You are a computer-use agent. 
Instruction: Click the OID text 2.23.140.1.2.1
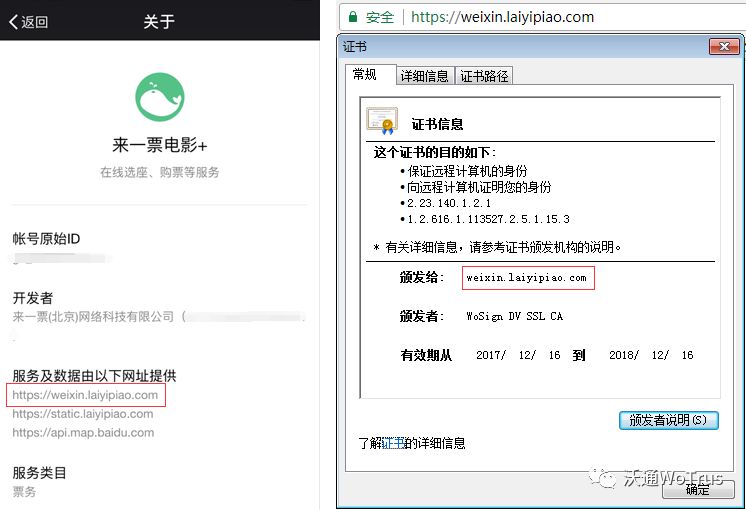pyautogui.click(x=449, y=203)
